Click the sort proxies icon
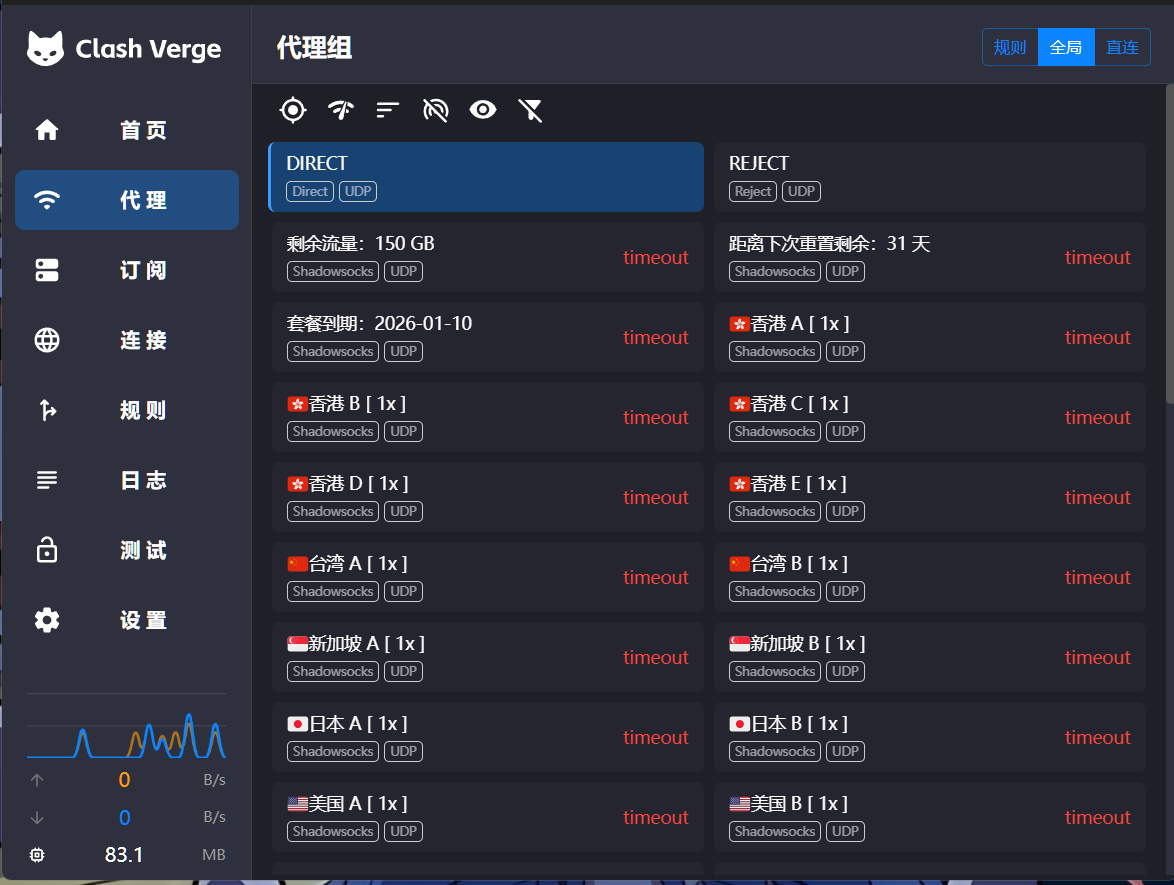This screenshot has height=885, width=1174. 388,110
